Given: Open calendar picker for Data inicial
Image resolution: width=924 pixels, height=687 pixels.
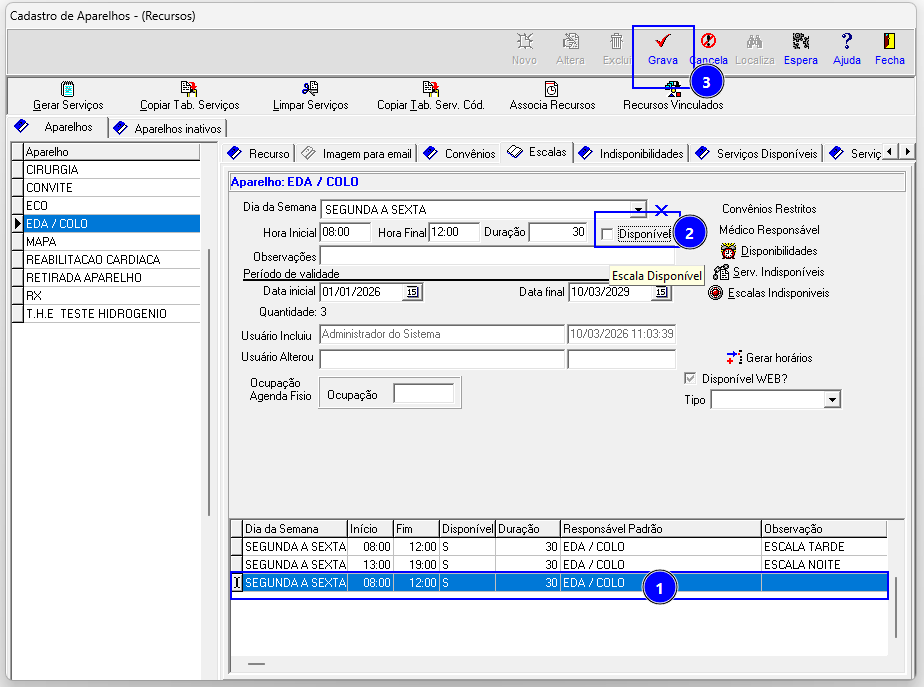Looking at the screenshot, I should [x=412, y=293].
